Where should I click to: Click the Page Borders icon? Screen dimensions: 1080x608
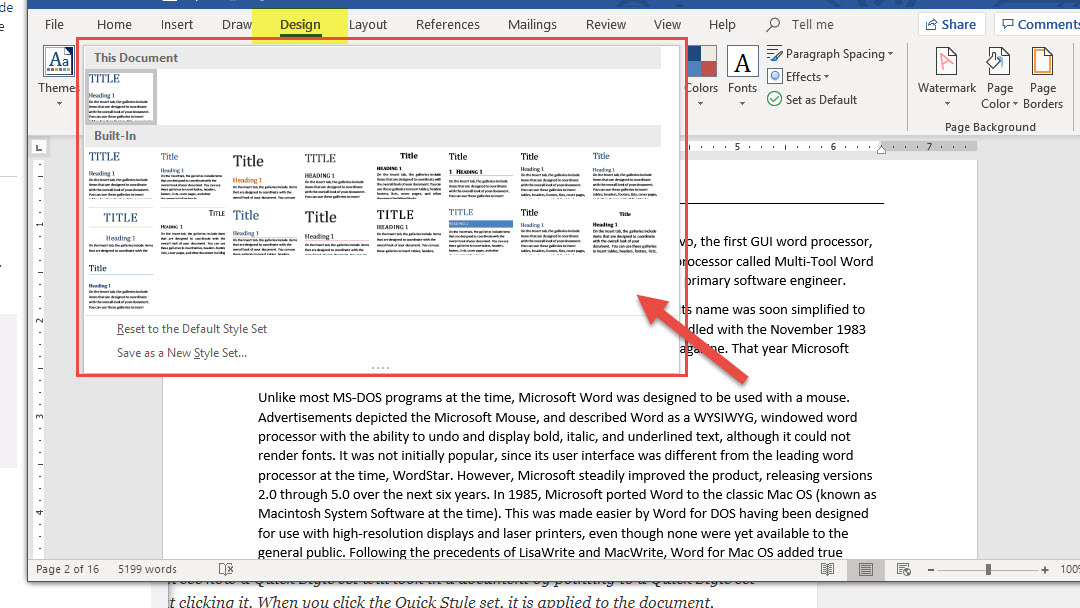(1042, 64)
